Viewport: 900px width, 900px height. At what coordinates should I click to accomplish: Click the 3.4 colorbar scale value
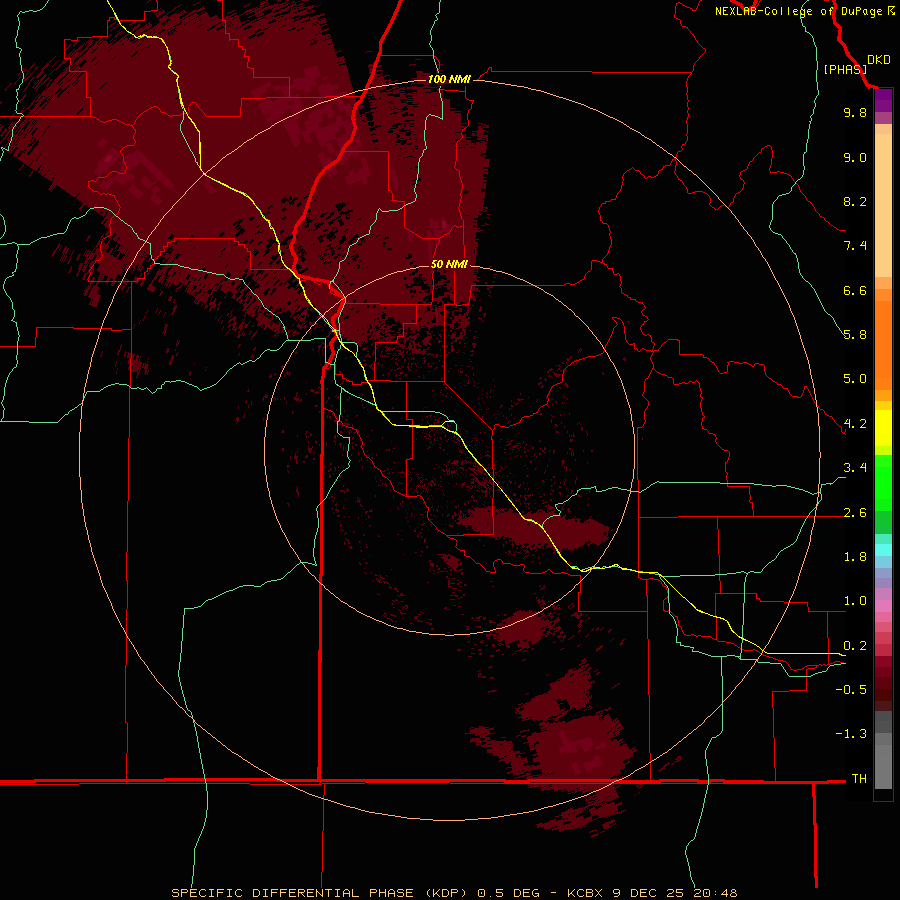pyautogui.click(x=855, y=468)
